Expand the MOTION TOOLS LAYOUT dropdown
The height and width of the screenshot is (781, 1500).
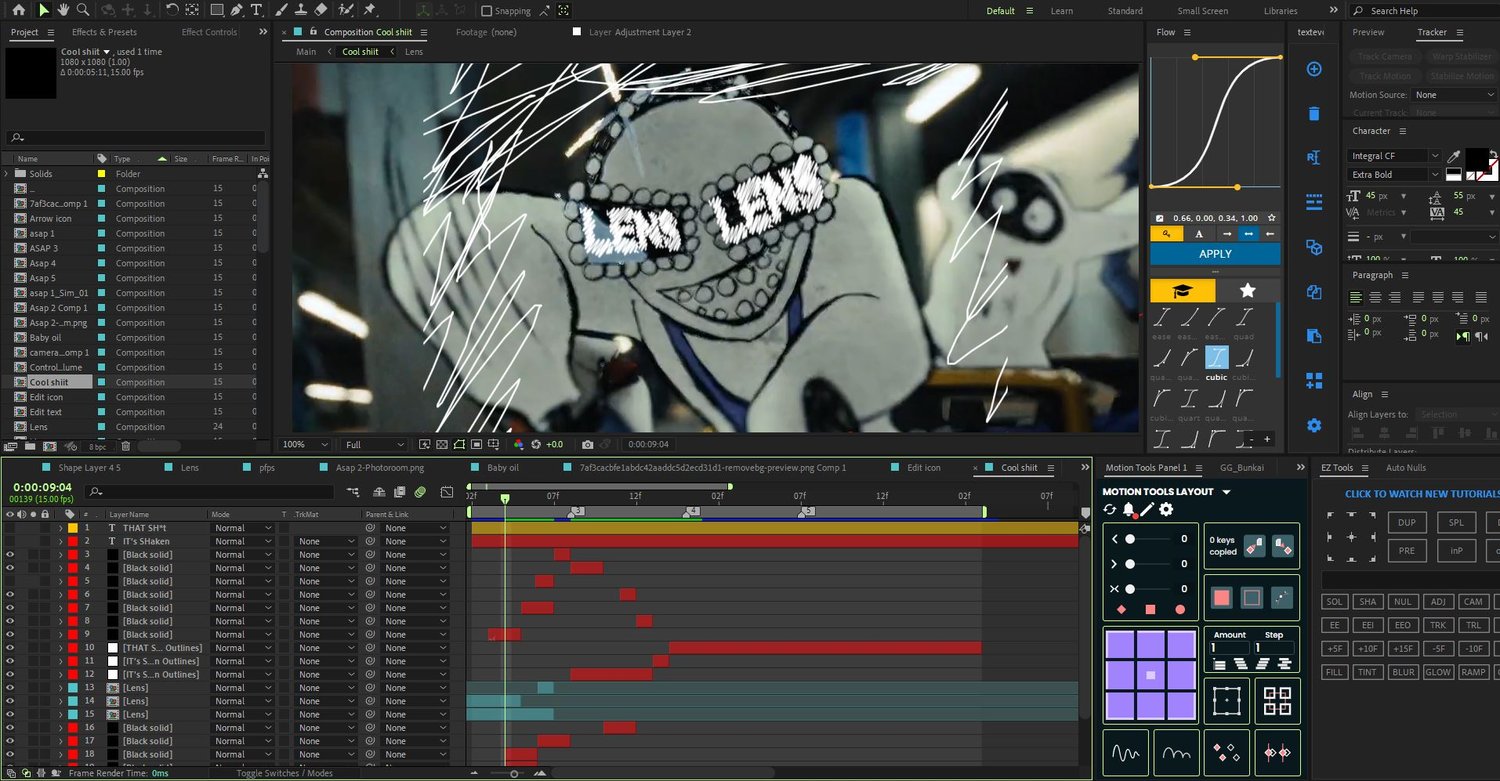click(1226, 492)
